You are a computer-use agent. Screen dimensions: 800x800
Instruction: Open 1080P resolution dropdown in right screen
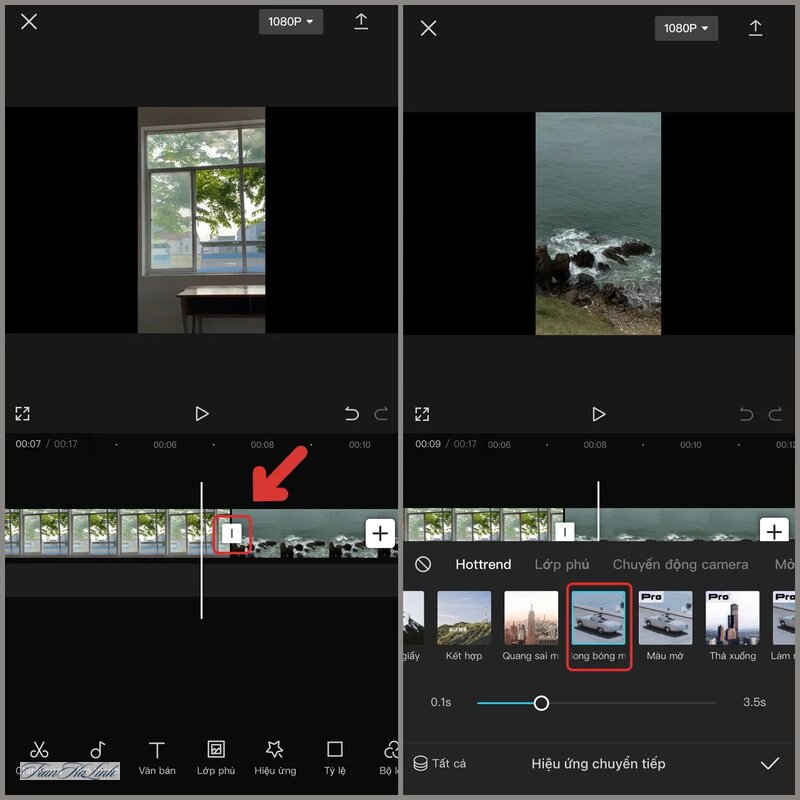click(x=686, y=28)
